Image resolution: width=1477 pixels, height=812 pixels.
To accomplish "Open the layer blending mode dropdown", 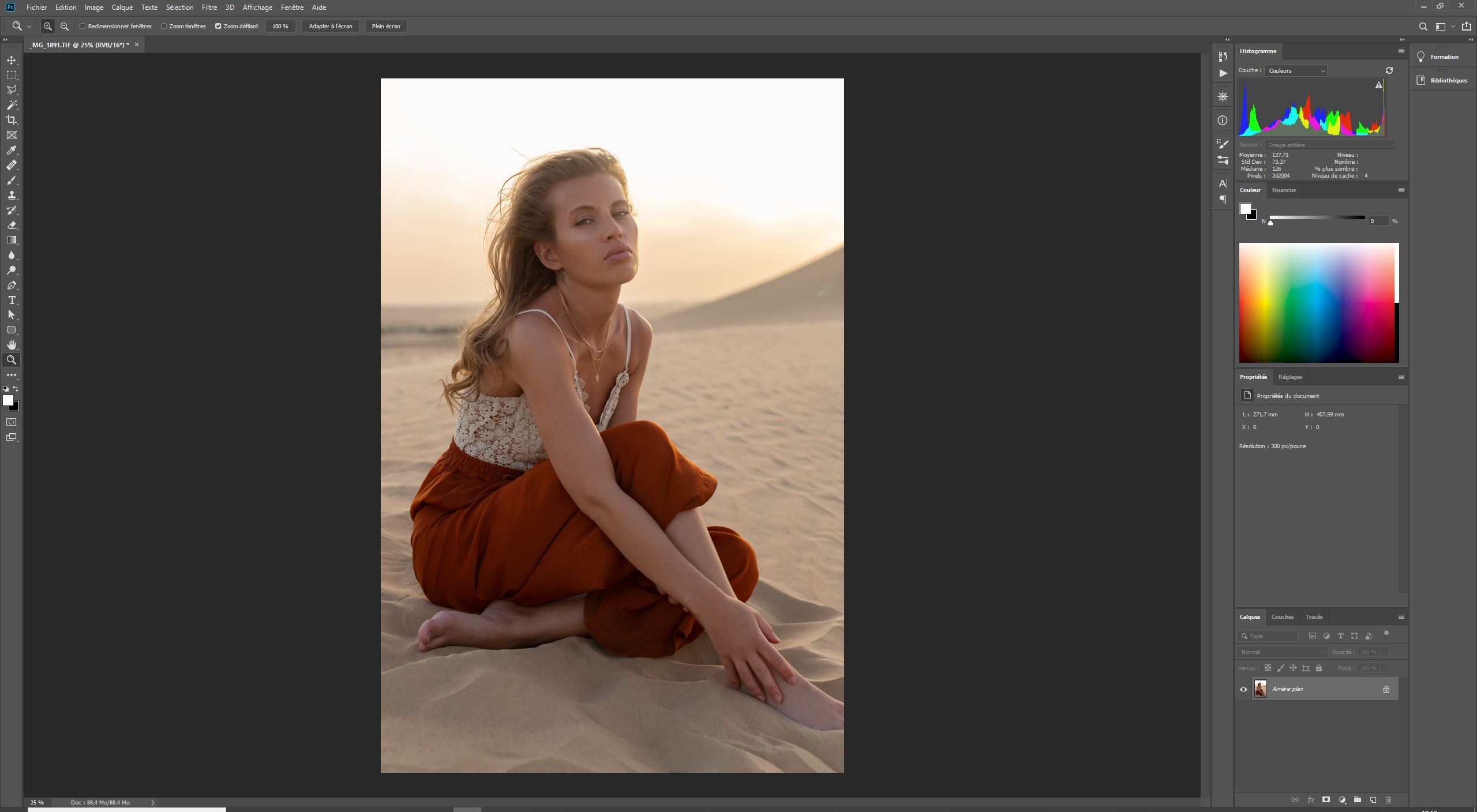I will [x=1281, y=652].
